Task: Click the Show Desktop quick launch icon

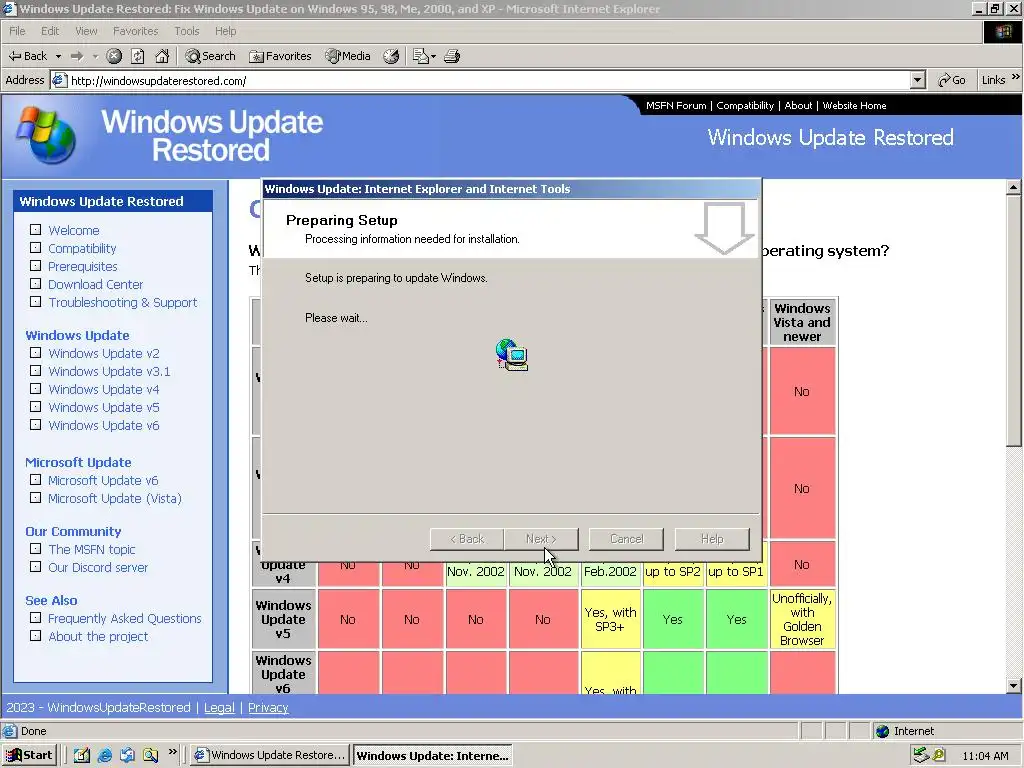Action: (x=82, y=755)
